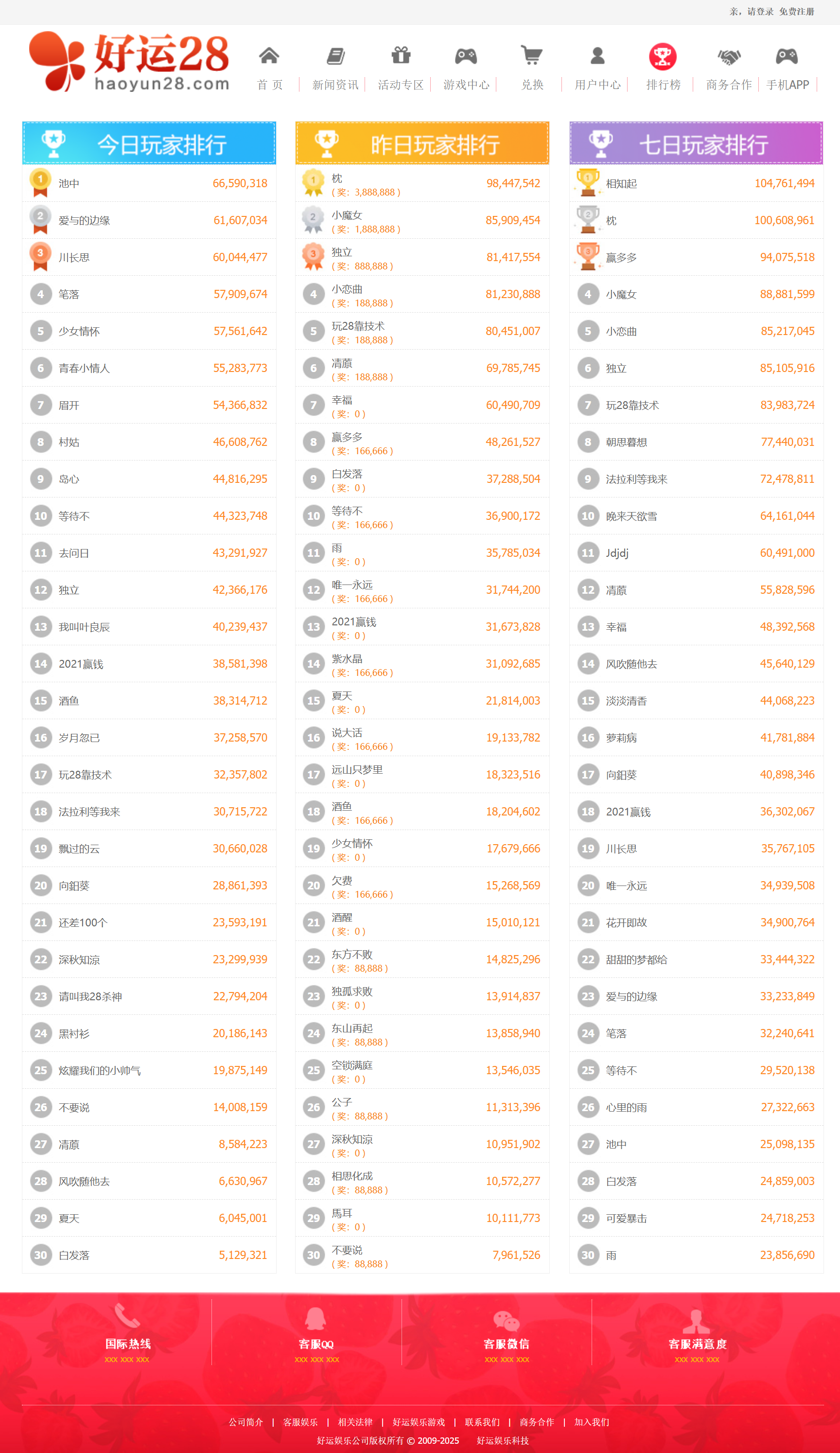This screenshot has height=1453, width=840.
Task: Open the user center person icon
Action: click(597, 56)
